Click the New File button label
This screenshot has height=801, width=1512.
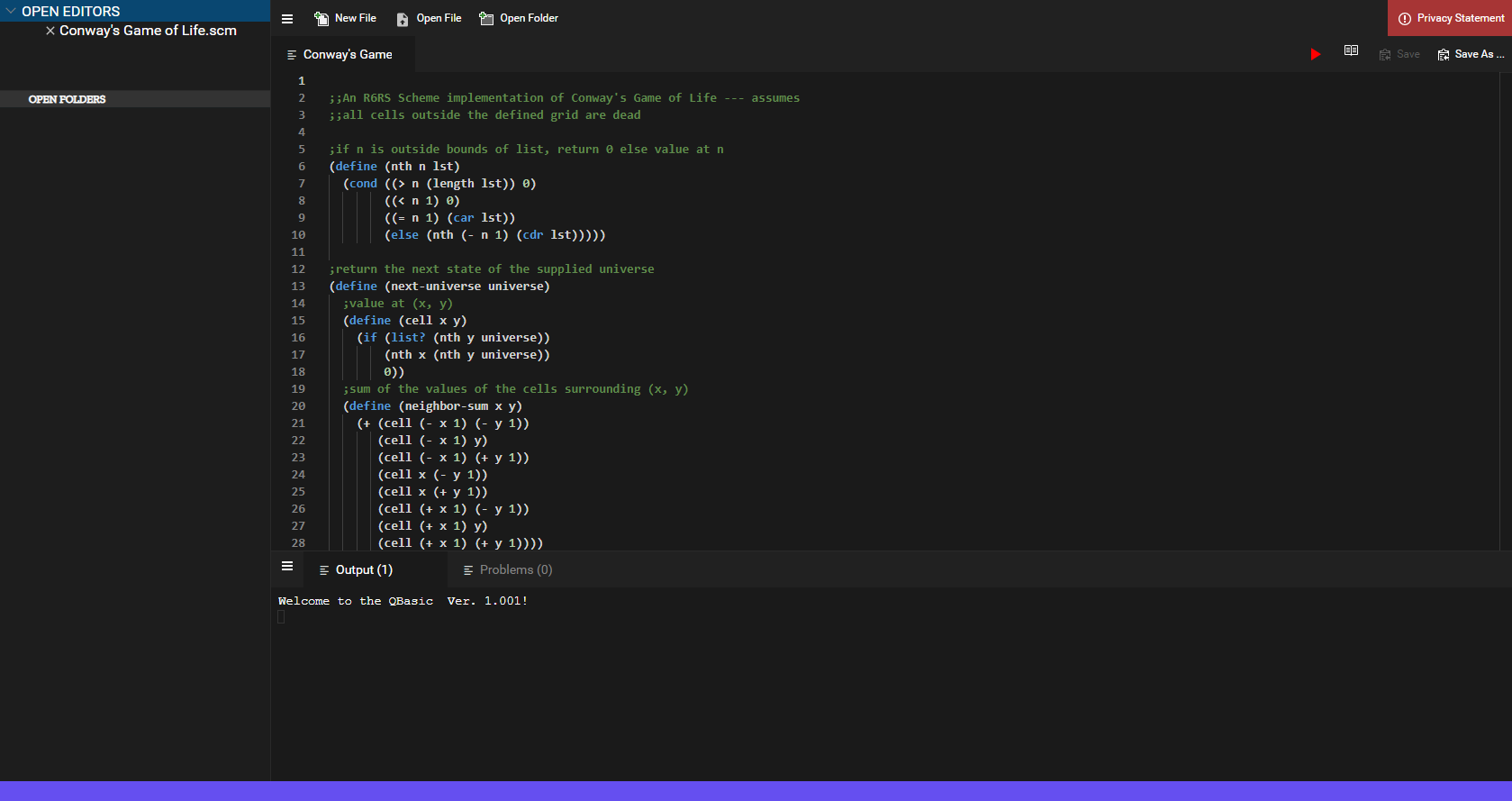tap(356, 18)
